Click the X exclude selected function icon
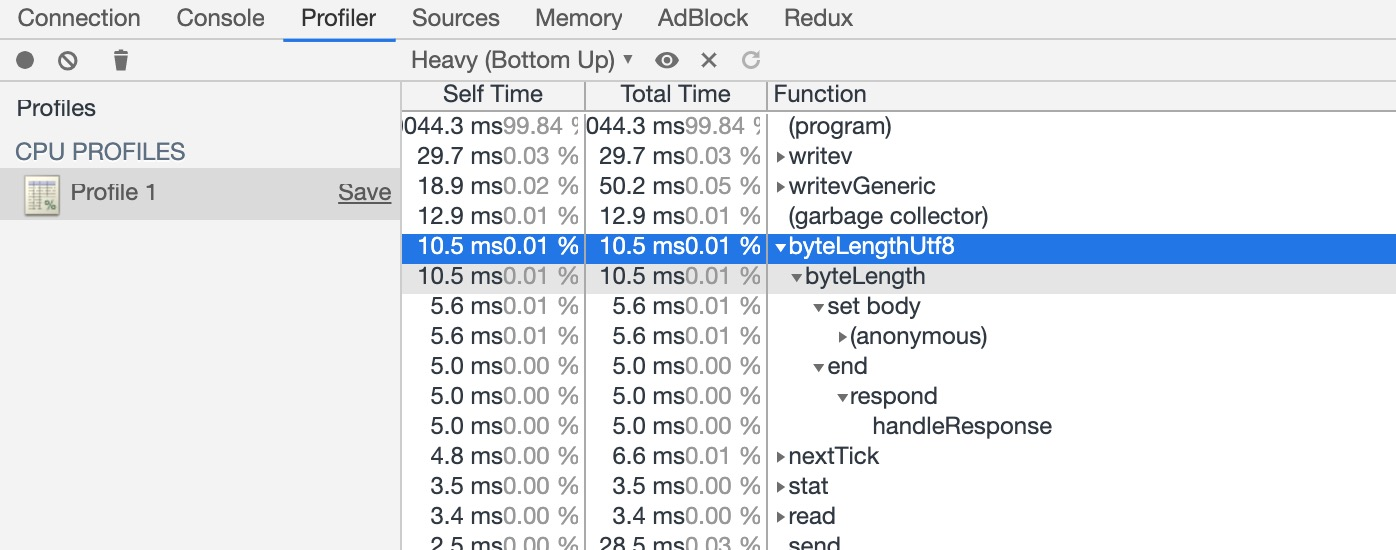This screenshot has width=1396, height=550. pyautogui.click(x=709, y=61)
